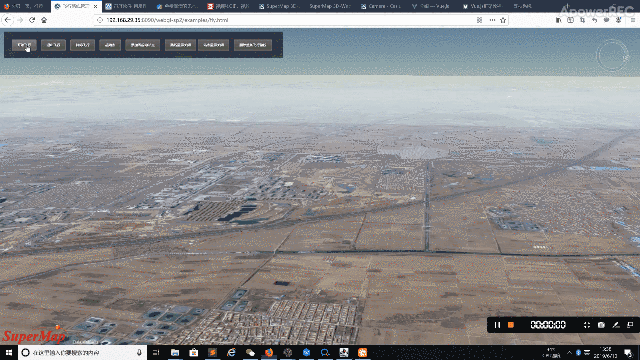Go back using the browser back arrow
Image resolution: width=640 pixels, height=360 pixels.
coord(8,20)
